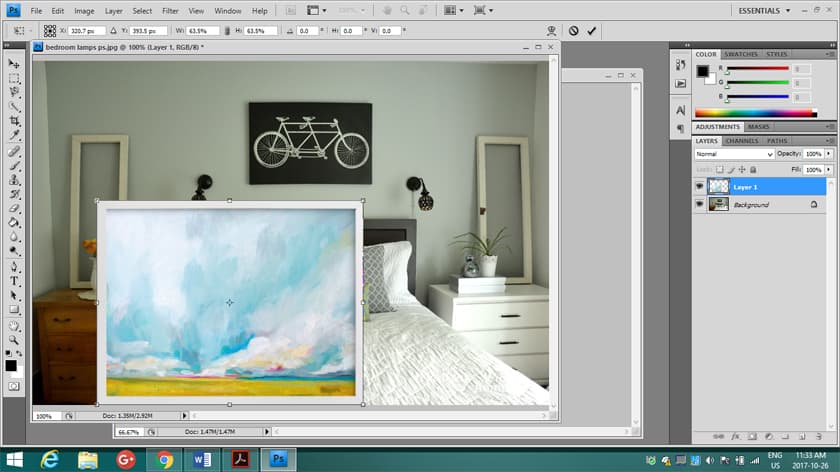Switch to the Swatches tab
840x472 pixels.
pos(741,54)
